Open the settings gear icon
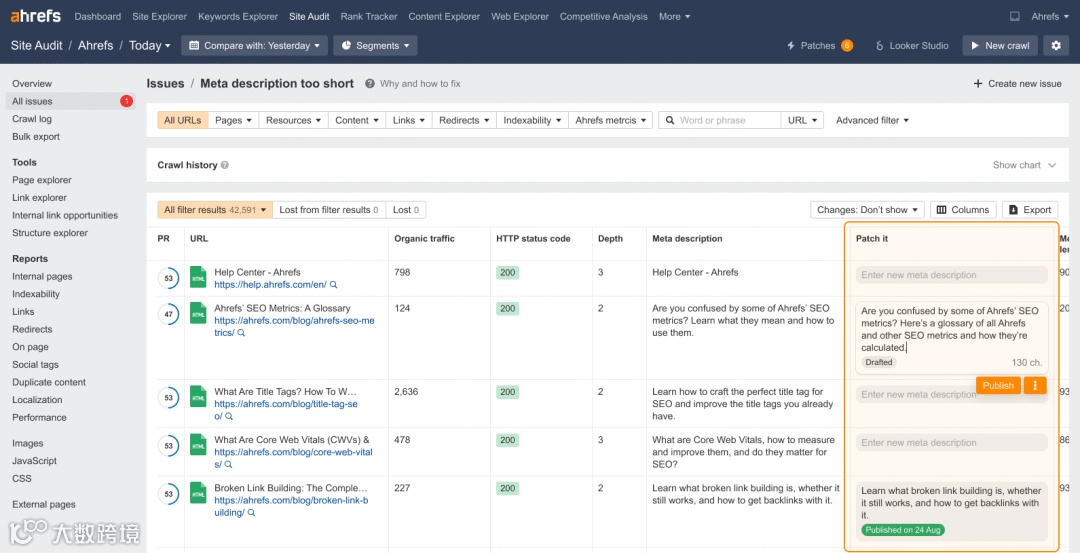1080x553 pixels. click(x=1056, y=45)
